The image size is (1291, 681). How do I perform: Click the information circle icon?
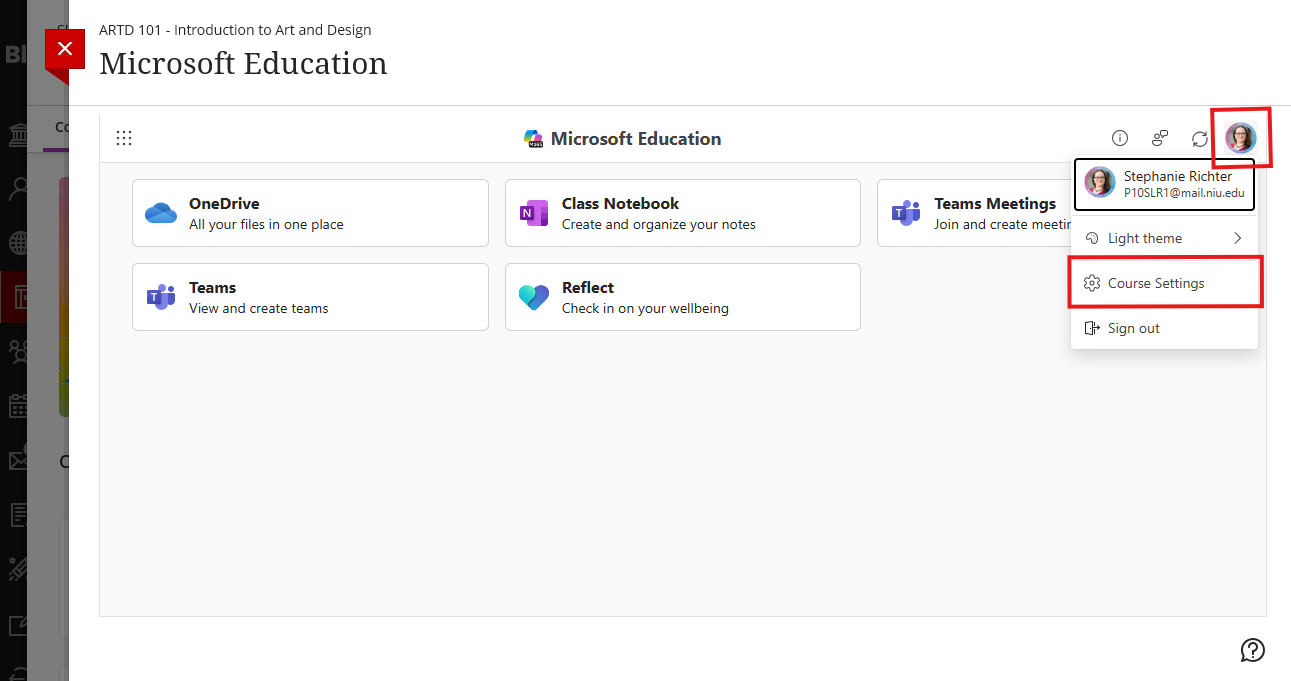[x=1120, y=138]
